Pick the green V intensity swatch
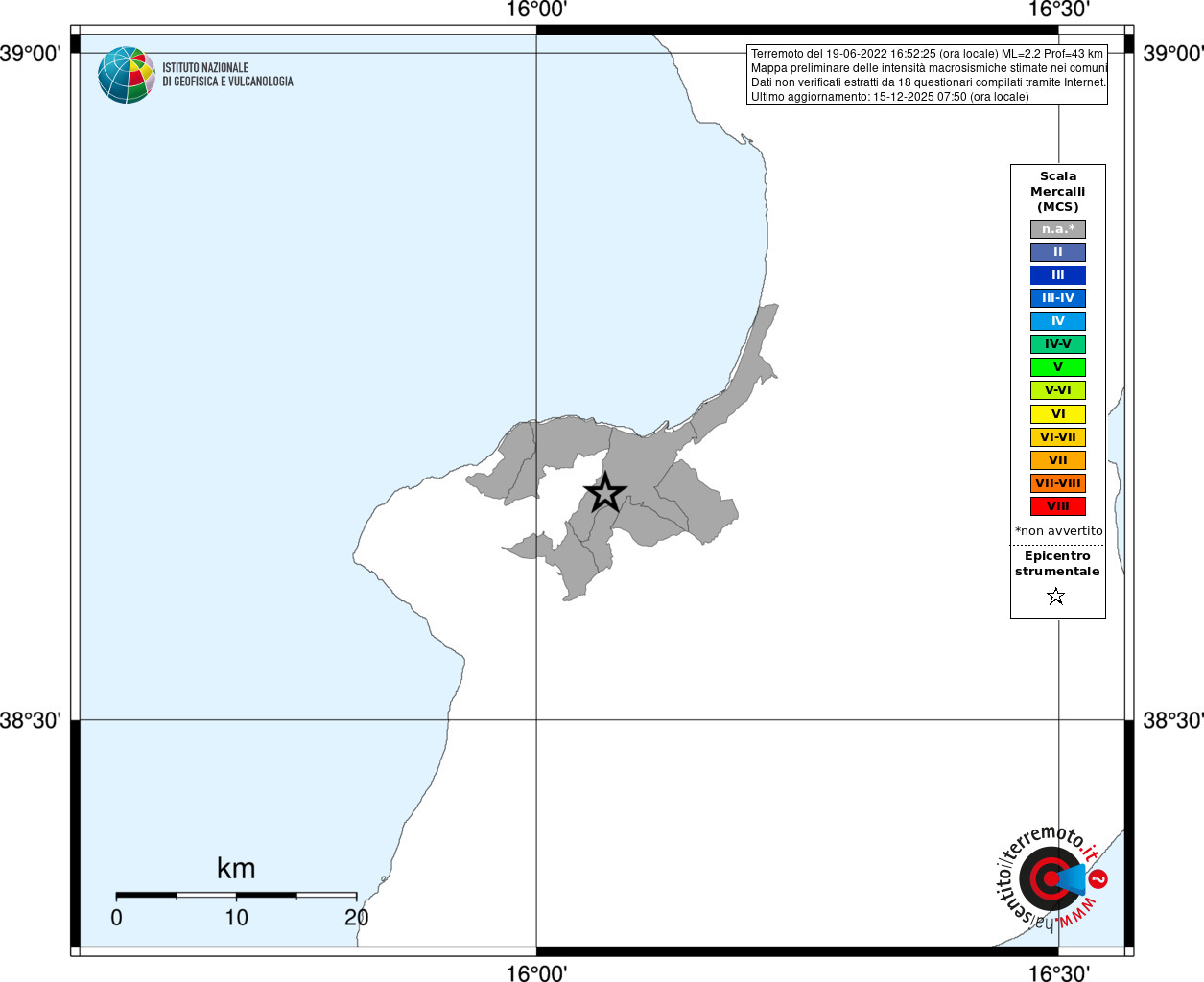This screenshot has width=1204, height=982. pyautogui.click(x=1058, y=367)
